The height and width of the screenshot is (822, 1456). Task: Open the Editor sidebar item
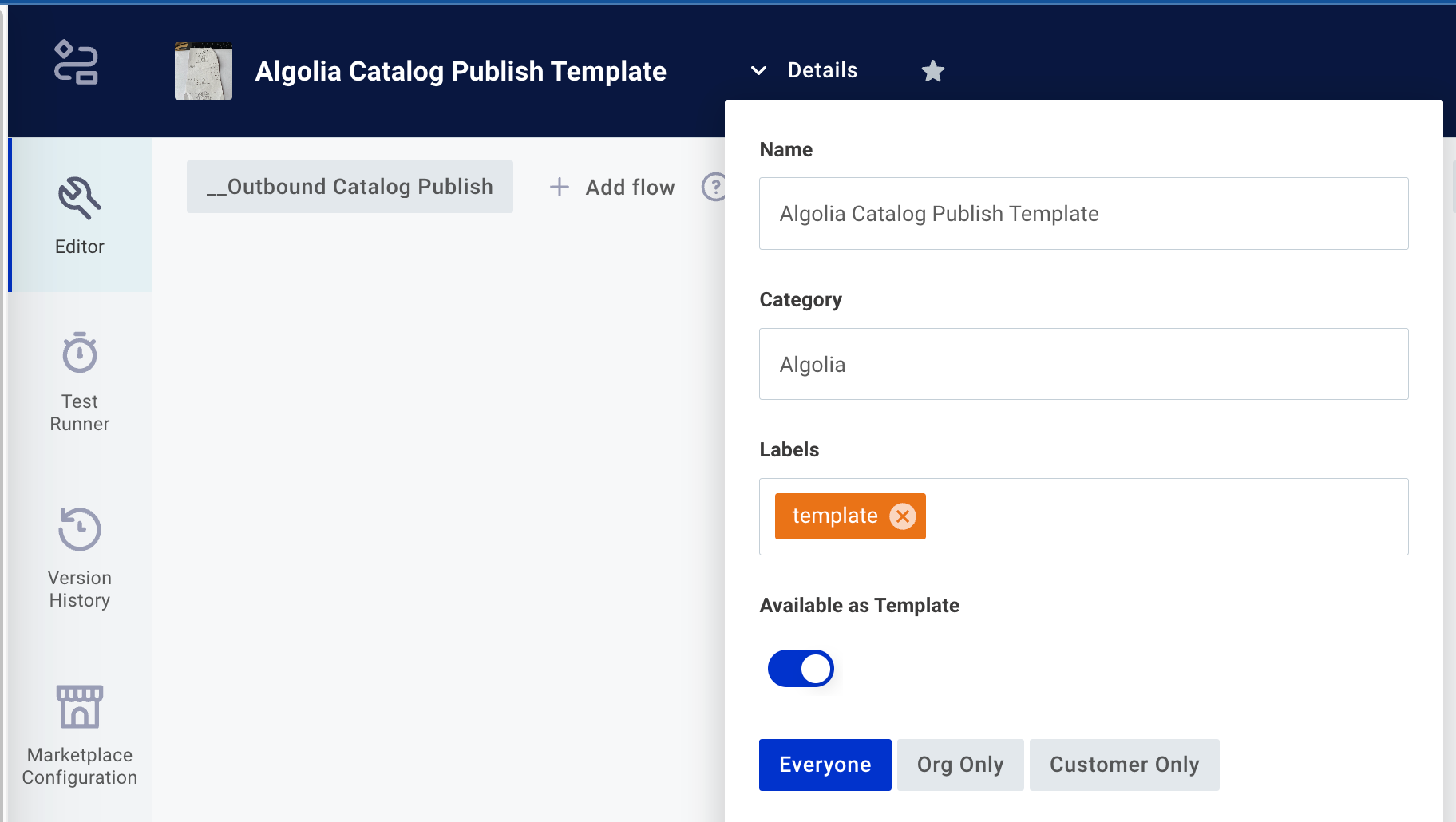(80, 215)
